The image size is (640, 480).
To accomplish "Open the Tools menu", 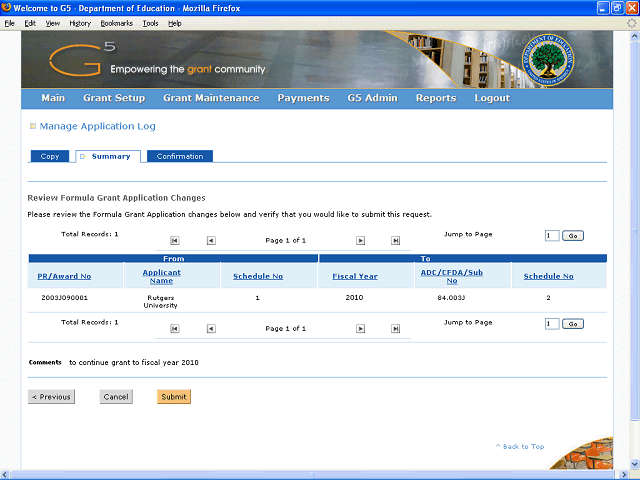I will coord(150,23).
